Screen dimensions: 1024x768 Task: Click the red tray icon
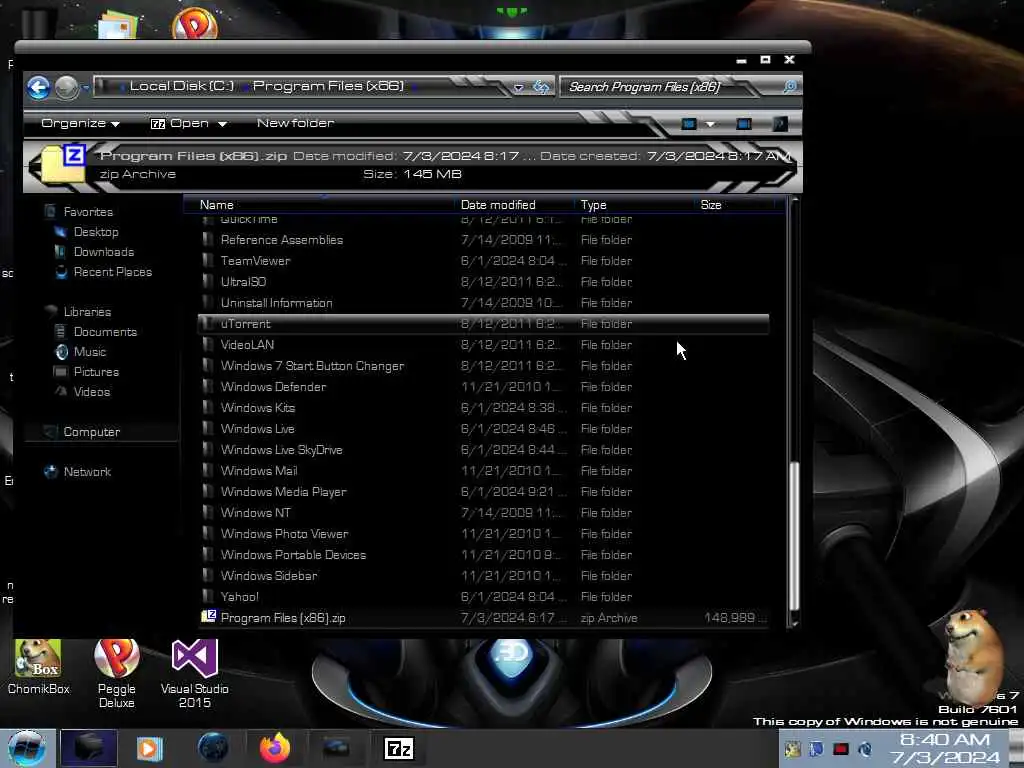click(840, 749)
